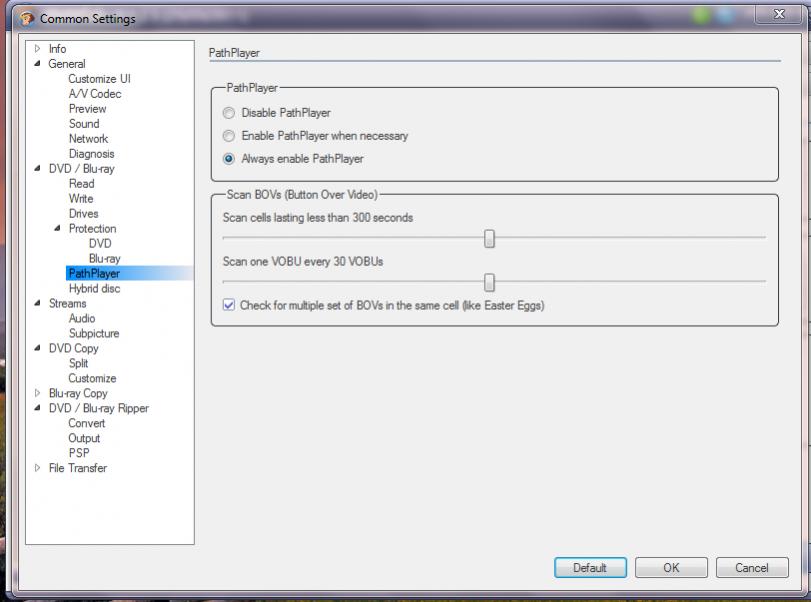
Task: Collapse the Protection tree node
Action: pyautogui.click(x=57, y=228)
